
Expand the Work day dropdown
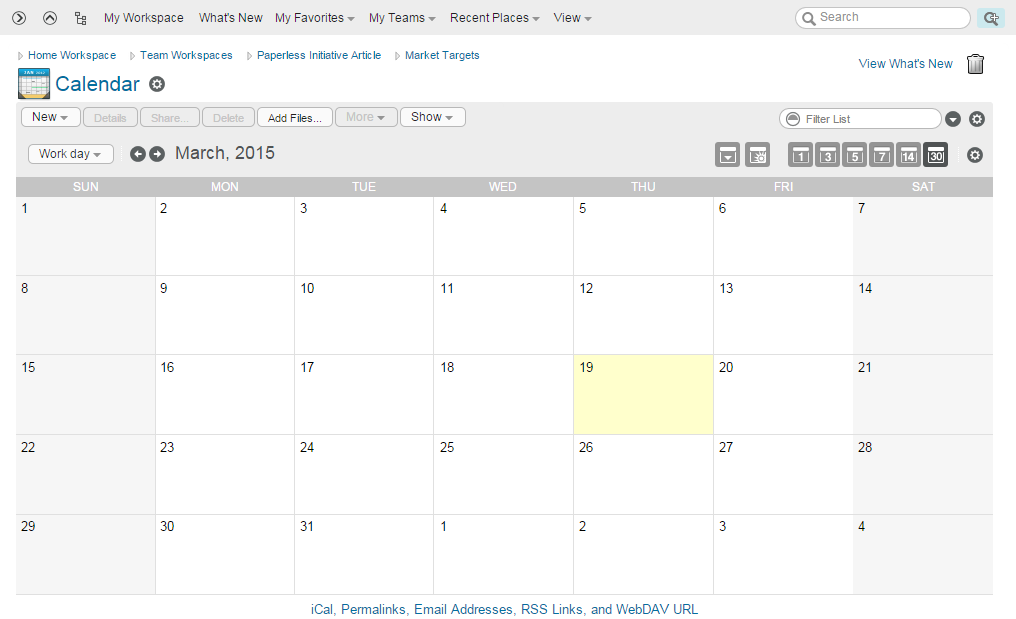point(70,154)
